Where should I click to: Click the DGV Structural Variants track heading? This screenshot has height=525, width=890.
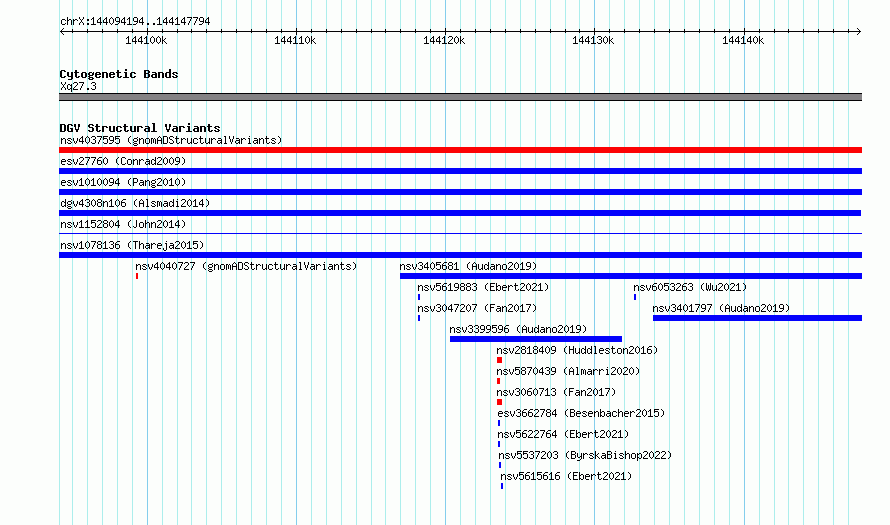140,128
